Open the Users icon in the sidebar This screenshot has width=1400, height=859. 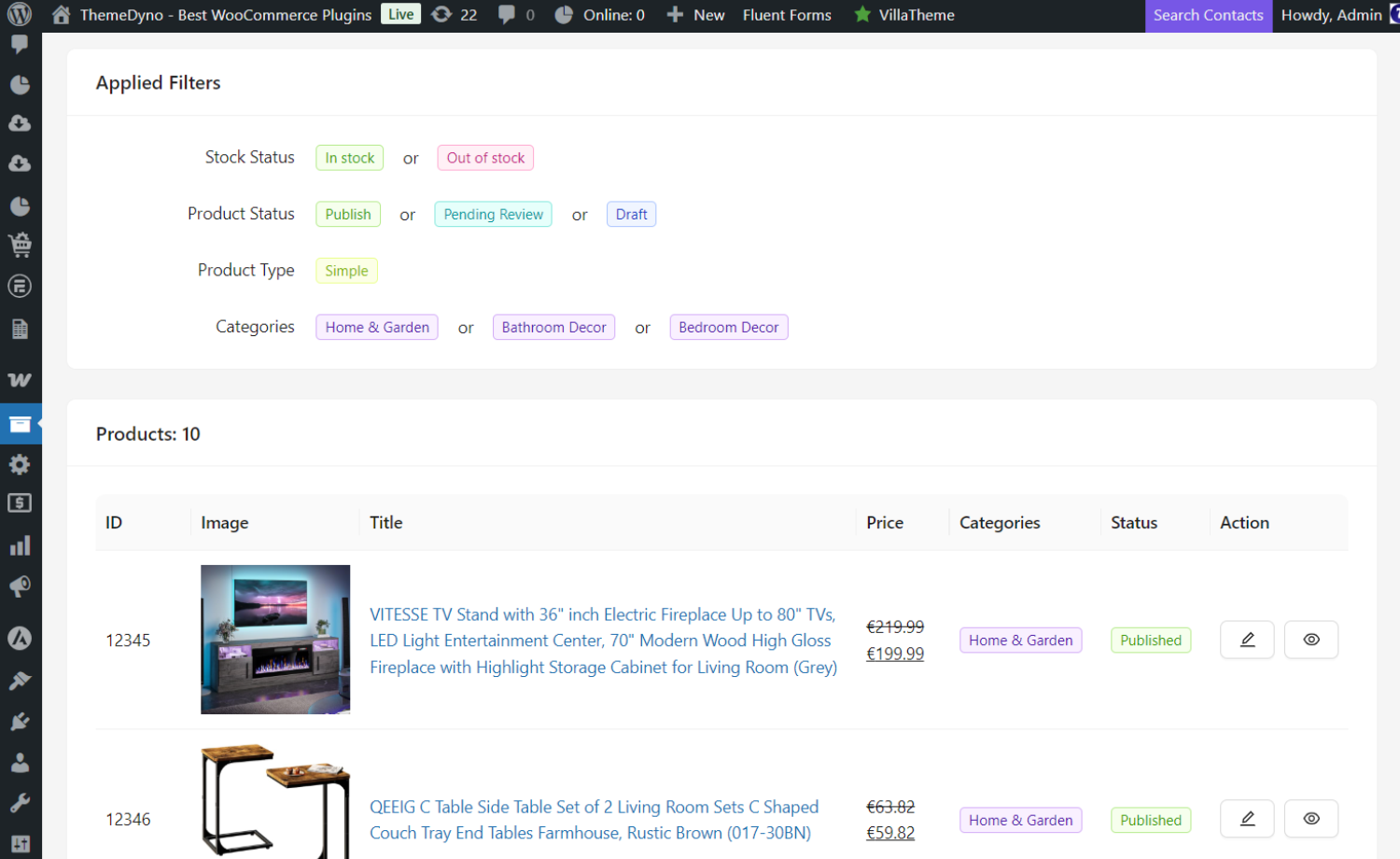coord(21,761)
